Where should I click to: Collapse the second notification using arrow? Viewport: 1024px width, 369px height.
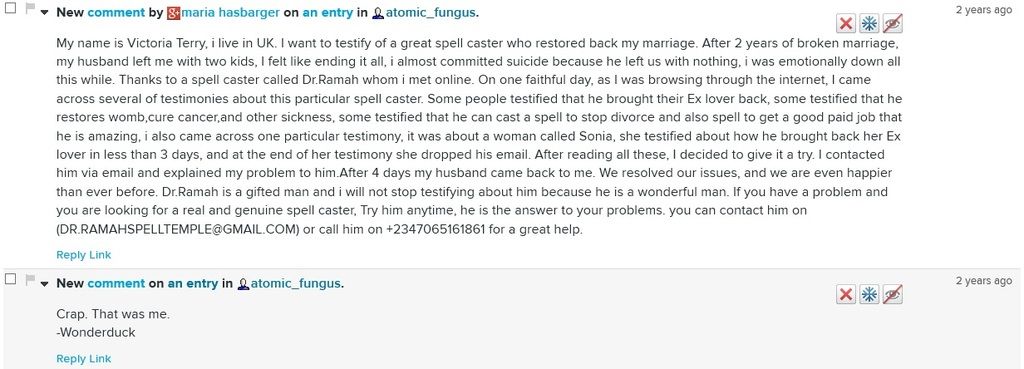44,284
